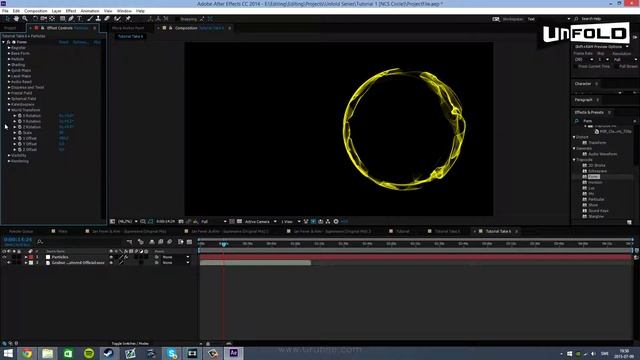Select the Type tool
The height and width of the screenshot is (360, 640).
[x=80, y=19]
